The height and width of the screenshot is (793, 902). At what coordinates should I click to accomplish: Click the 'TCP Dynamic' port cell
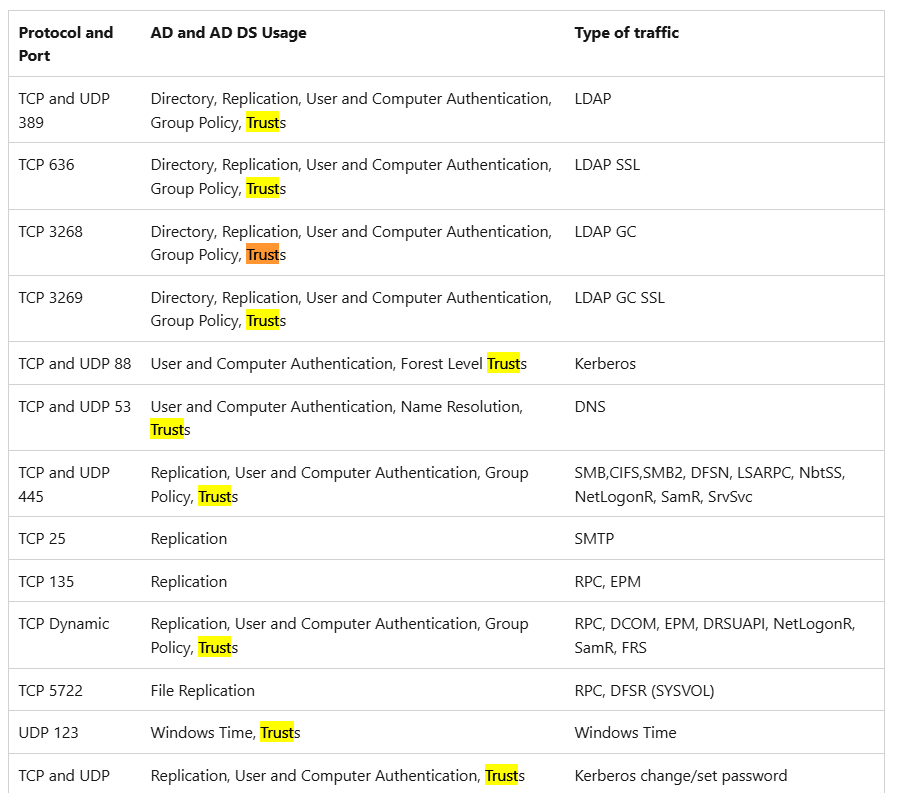(64, 624)
